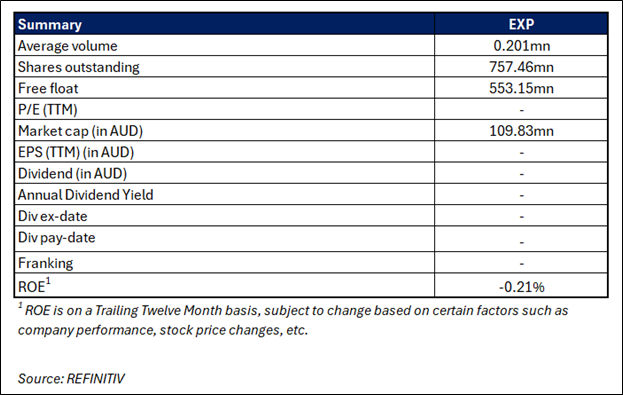This screenshot has height=395, width=623.
Task: Select the 757.46mn shares value
Action: (521, 67)
